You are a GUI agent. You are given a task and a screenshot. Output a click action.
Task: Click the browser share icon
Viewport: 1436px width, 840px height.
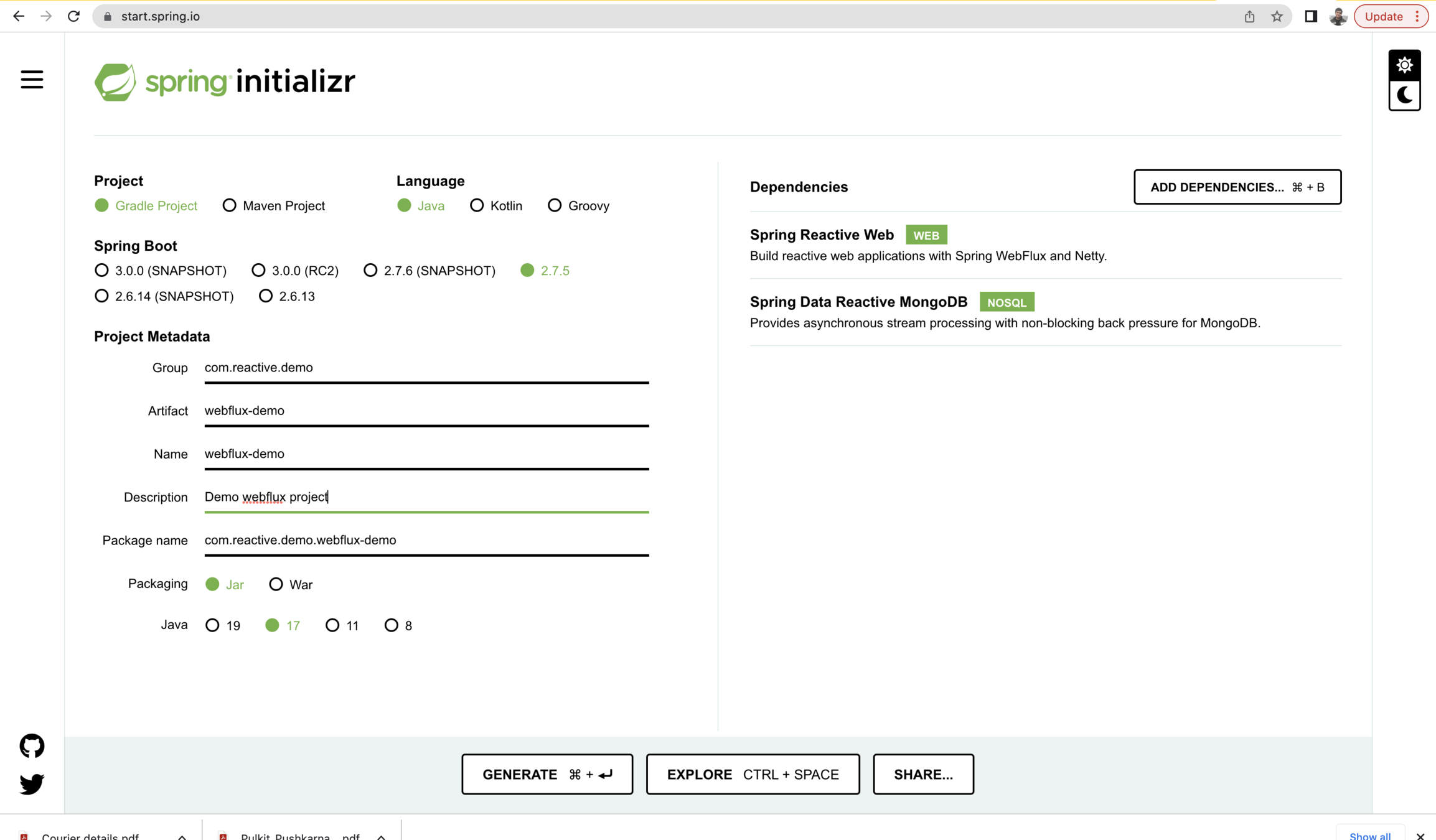click(x=1249, y=16)
